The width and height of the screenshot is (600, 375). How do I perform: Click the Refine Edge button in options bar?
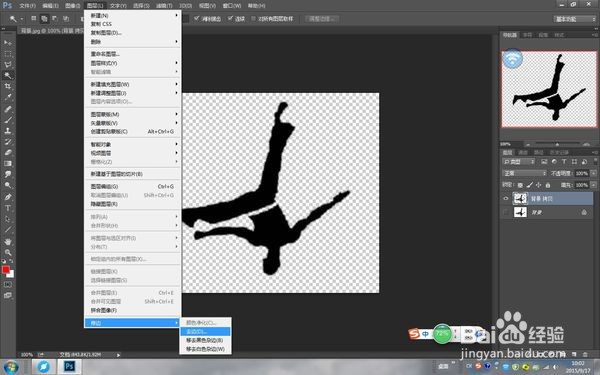[x=322, y=19]
